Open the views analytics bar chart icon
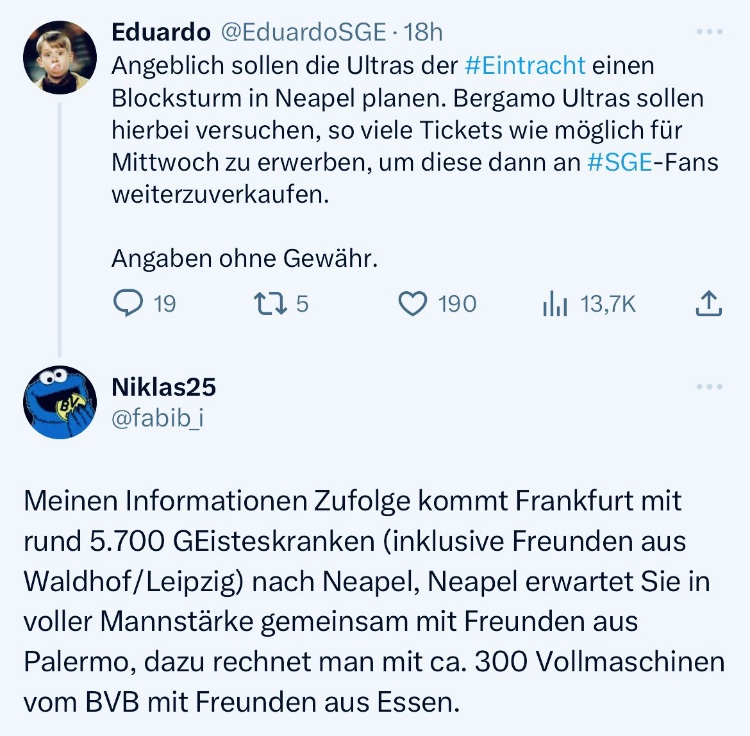This screenshot has height=736, width=750. click(x=554, y=304)
